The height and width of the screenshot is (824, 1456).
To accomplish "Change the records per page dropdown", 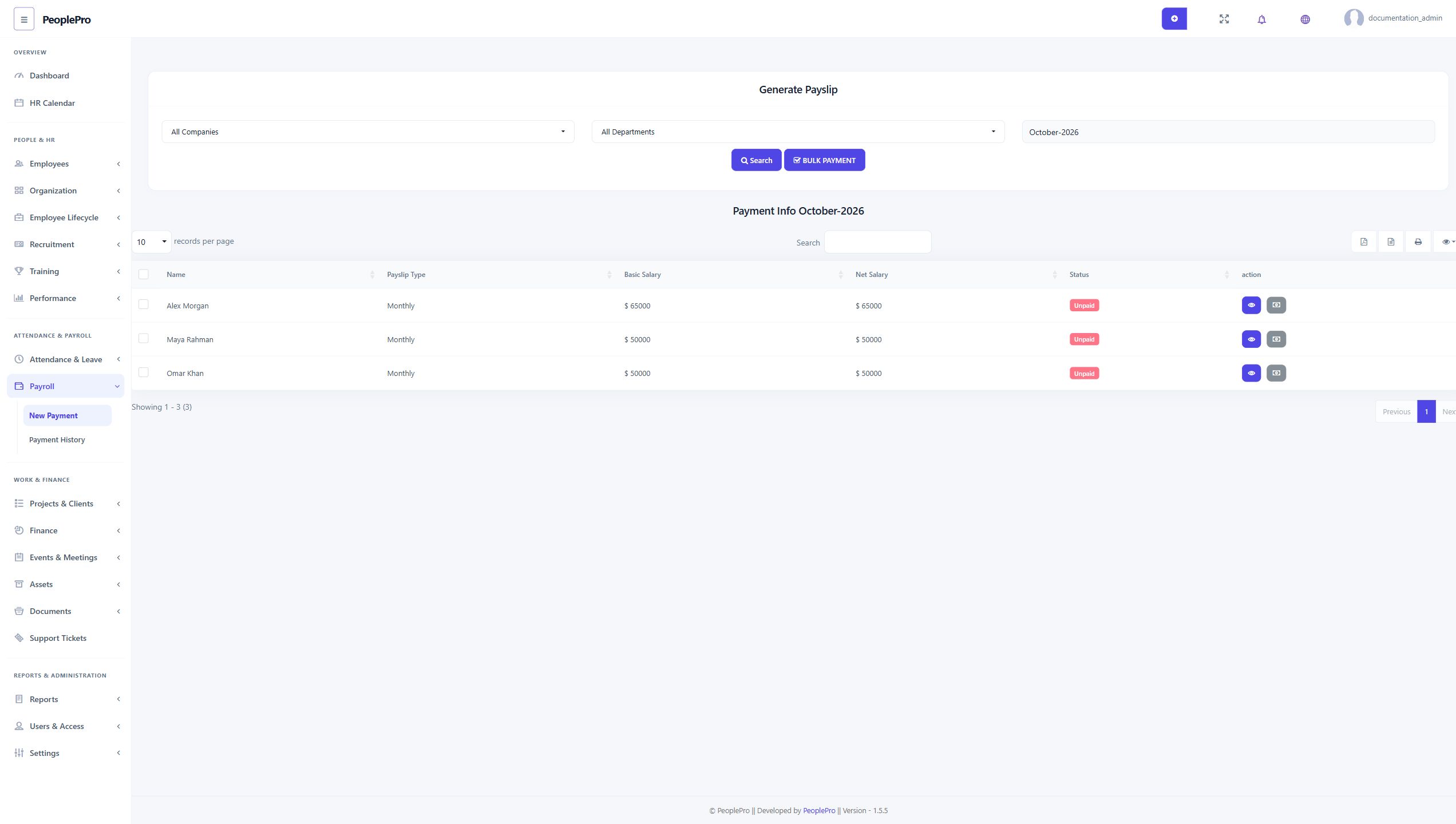I will (152, 241).
